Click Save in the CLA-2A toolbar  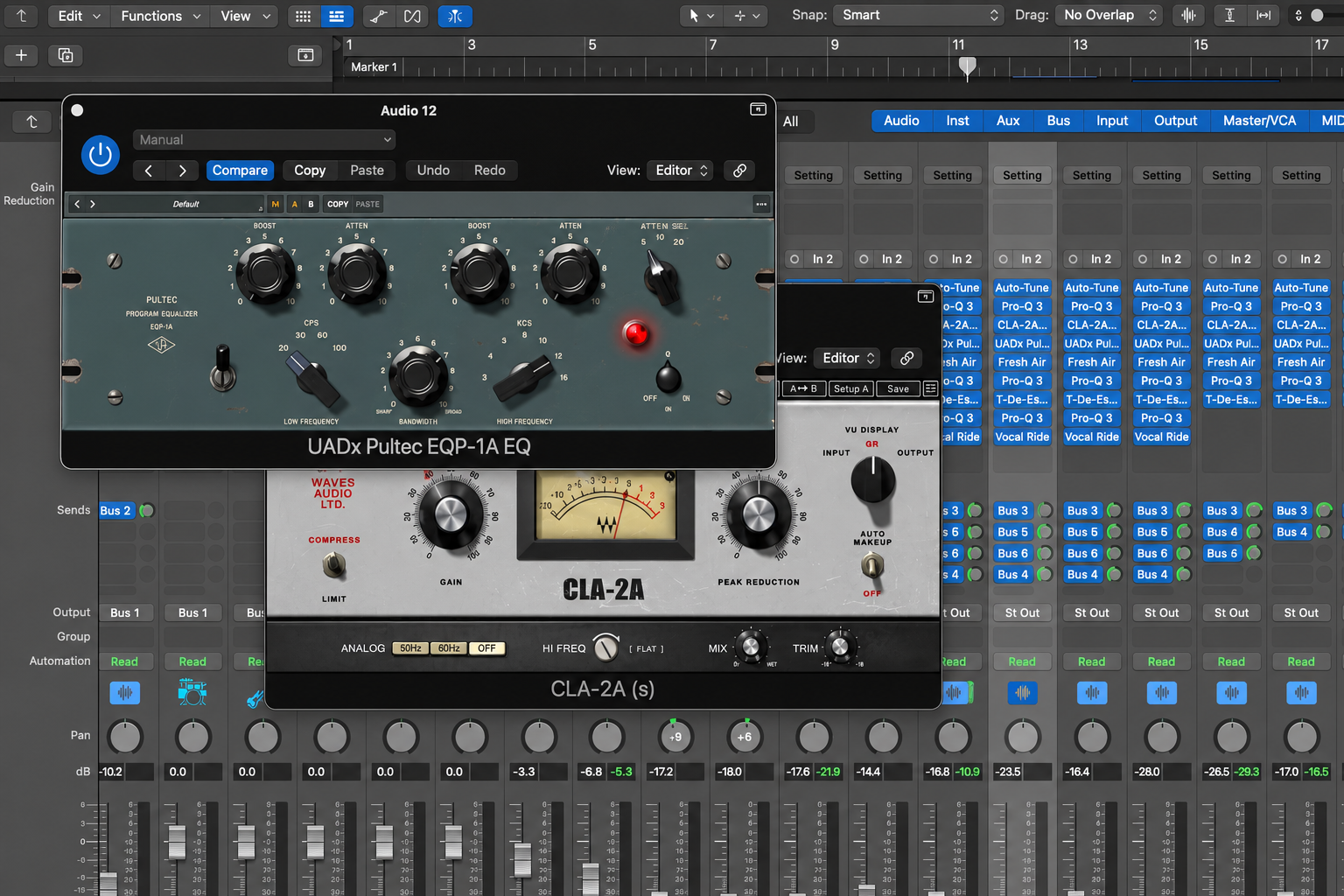[898, 388]
